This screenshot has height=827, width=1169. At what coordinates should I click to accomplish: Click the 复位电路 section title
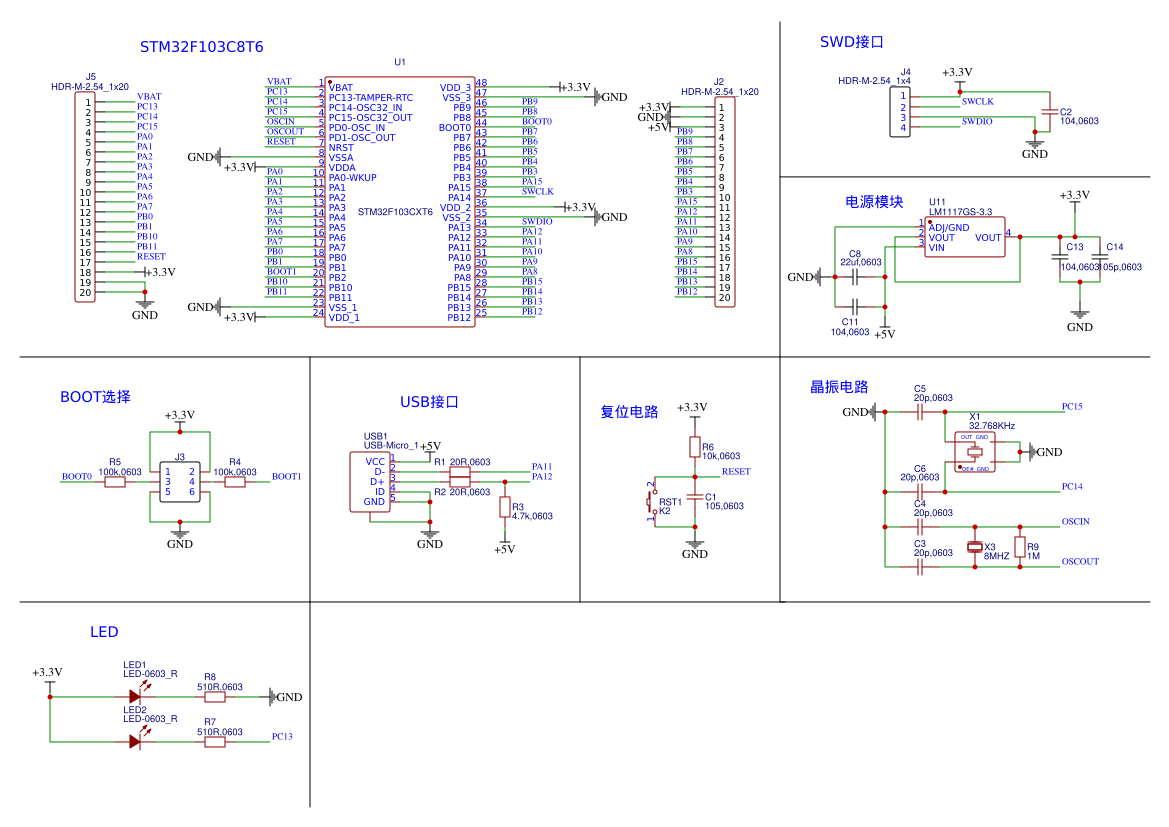click(x=629, y=412)
